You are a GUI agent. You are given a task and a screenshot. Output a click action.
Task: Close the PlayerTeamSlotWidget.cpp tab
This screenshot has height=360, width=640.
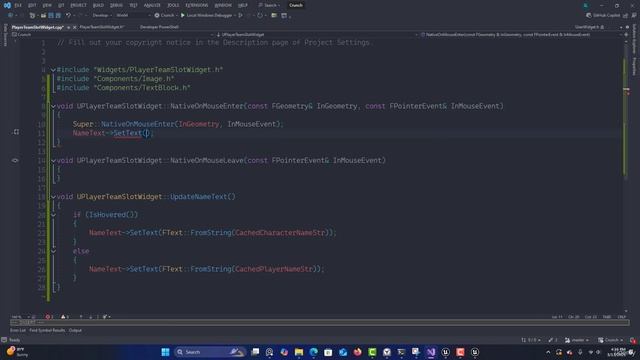[75, 27]
